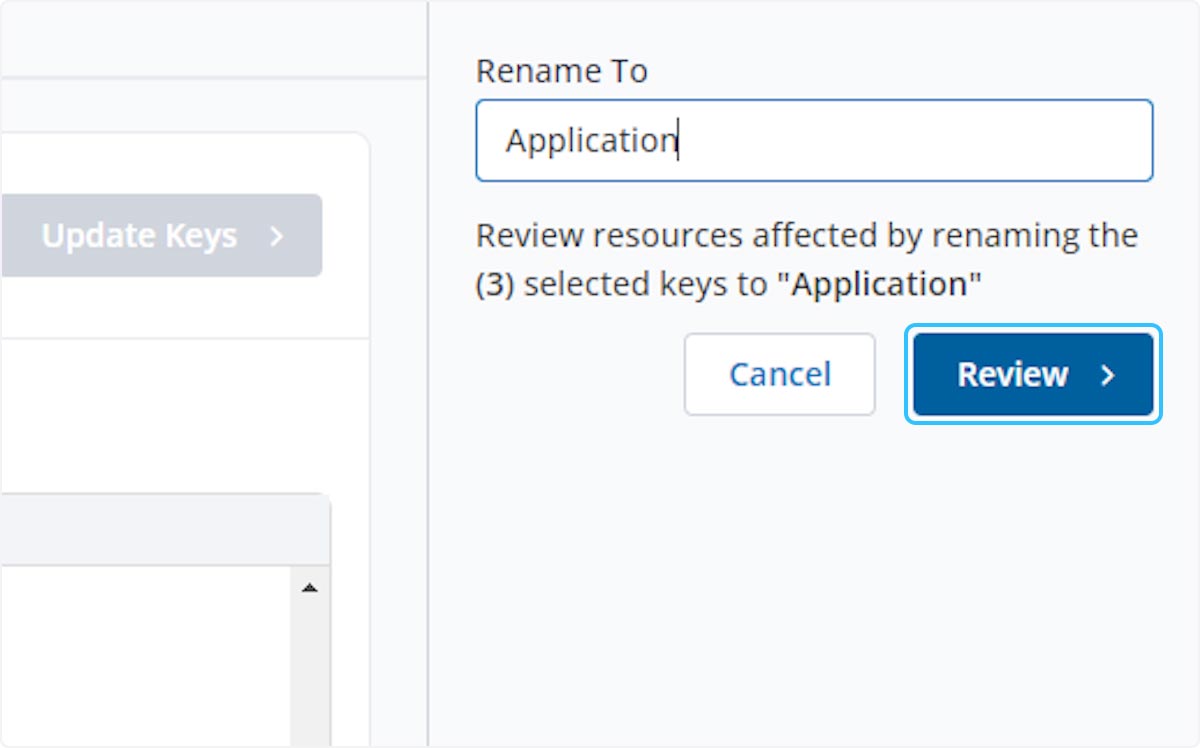Click the chevron arrow on Review button
Image resolution: width=1200 pixels, height=748 pixels.
tap(1107, 375)
